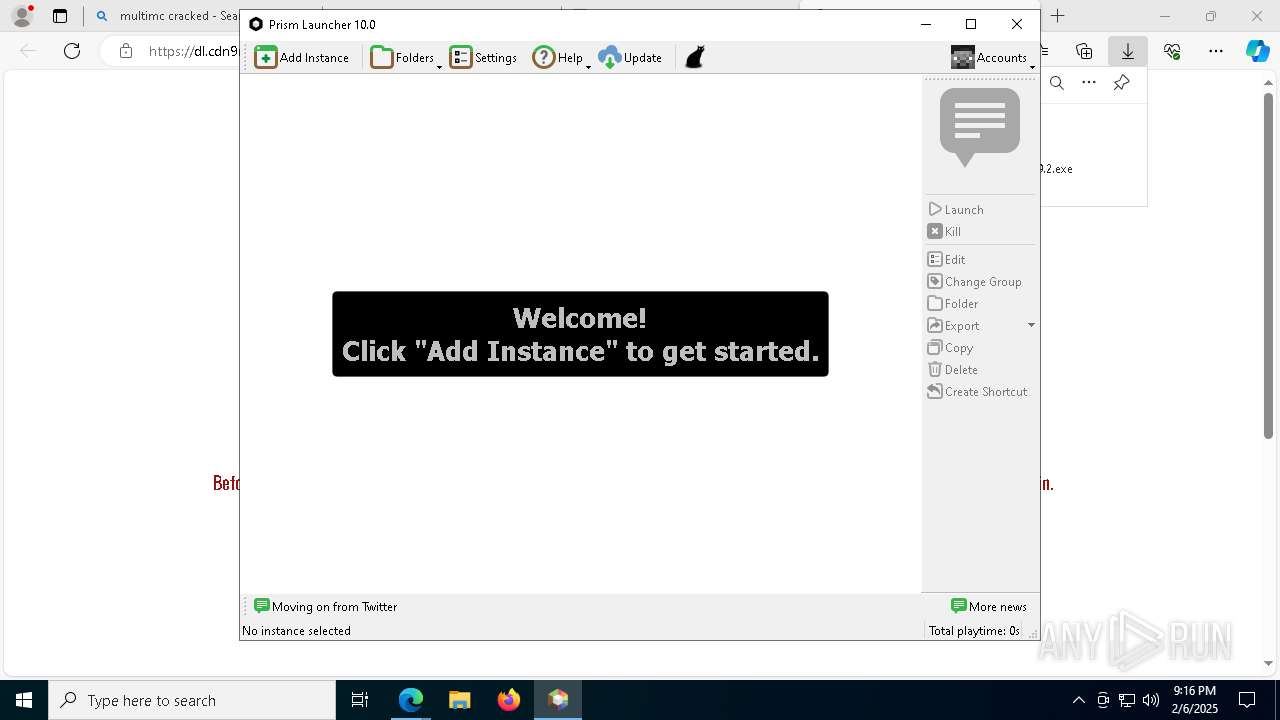
Task: Click the More news button
Action: [x=989, y=606]
